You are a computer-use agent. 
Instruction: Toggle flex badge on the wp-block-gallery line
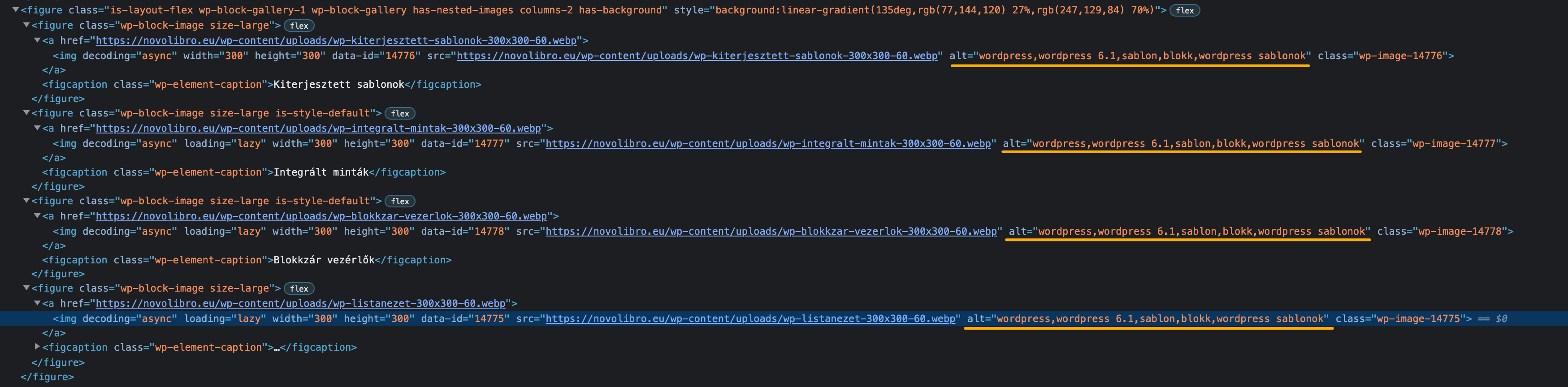coord(1185,10)
